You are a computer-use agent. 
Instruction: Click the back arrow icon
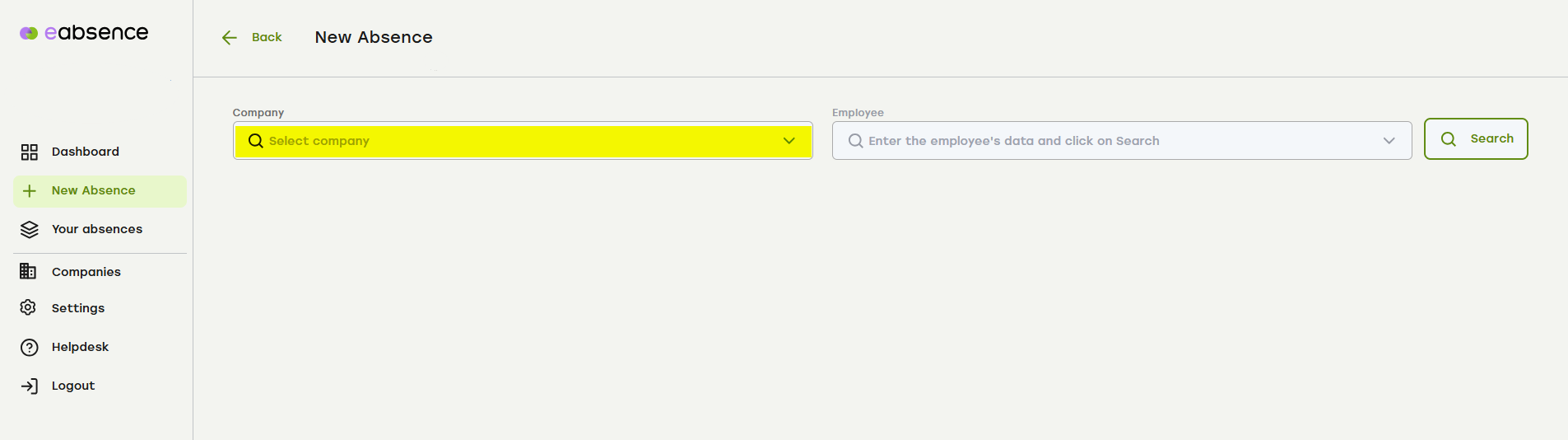pos(230,38)
